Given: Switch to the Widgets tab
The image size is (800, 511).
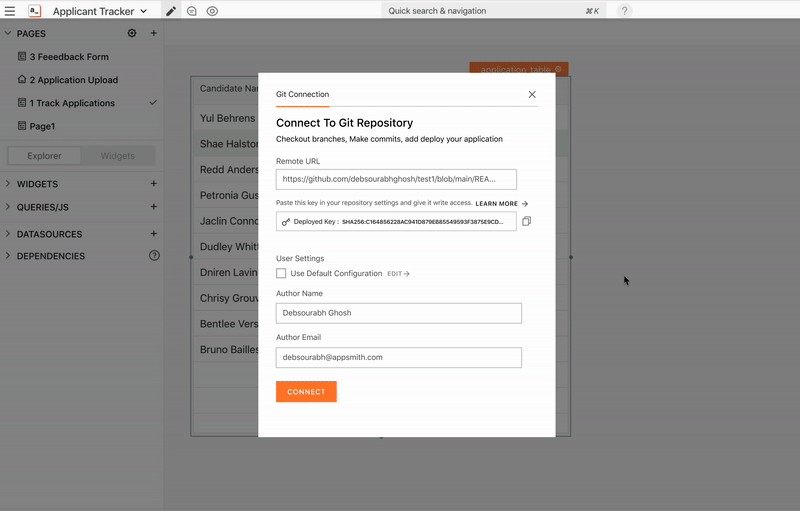Looking at the screenshot, I should pos(118,156).
